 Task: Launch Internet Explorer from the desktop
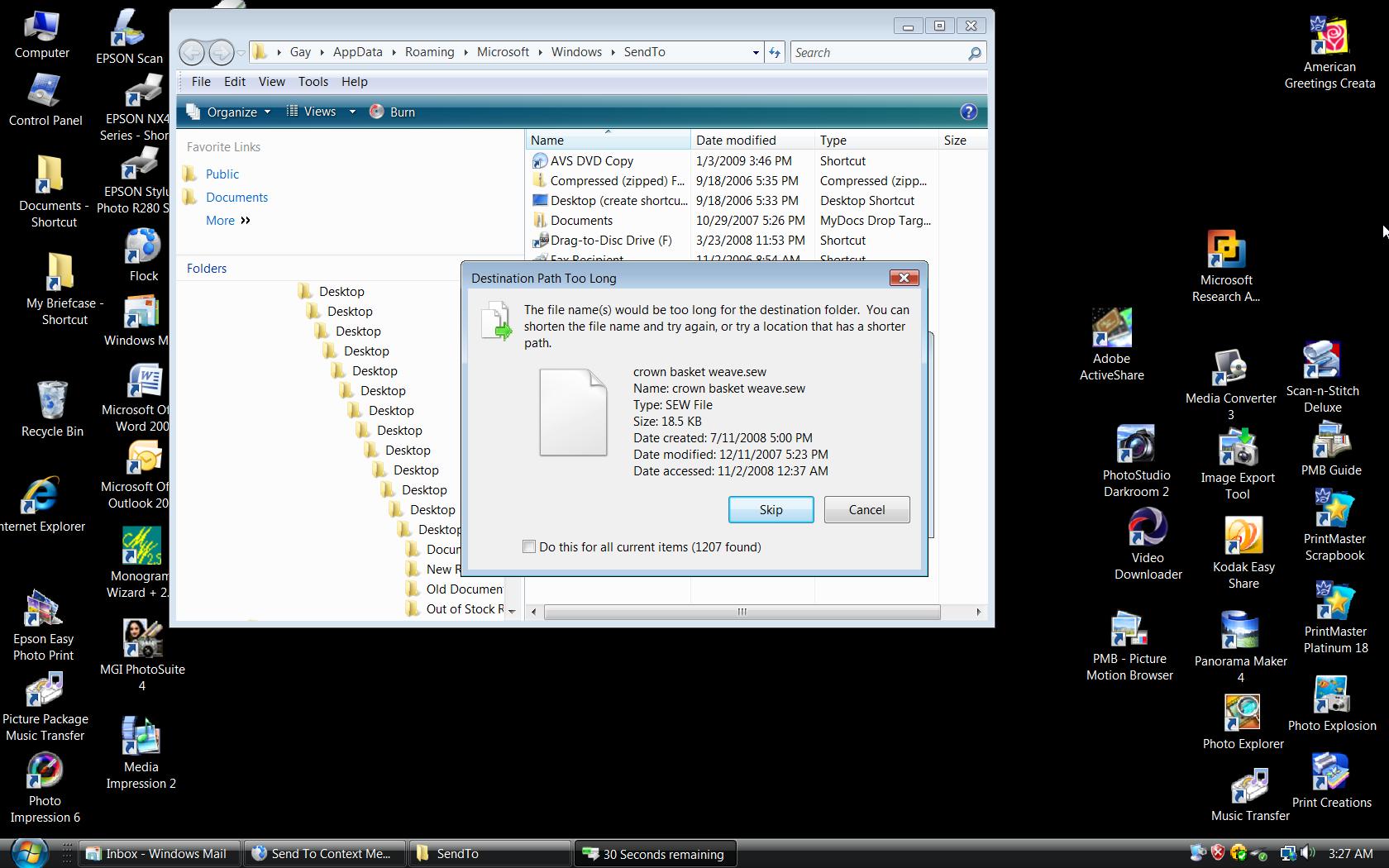[x=40, y=503]
